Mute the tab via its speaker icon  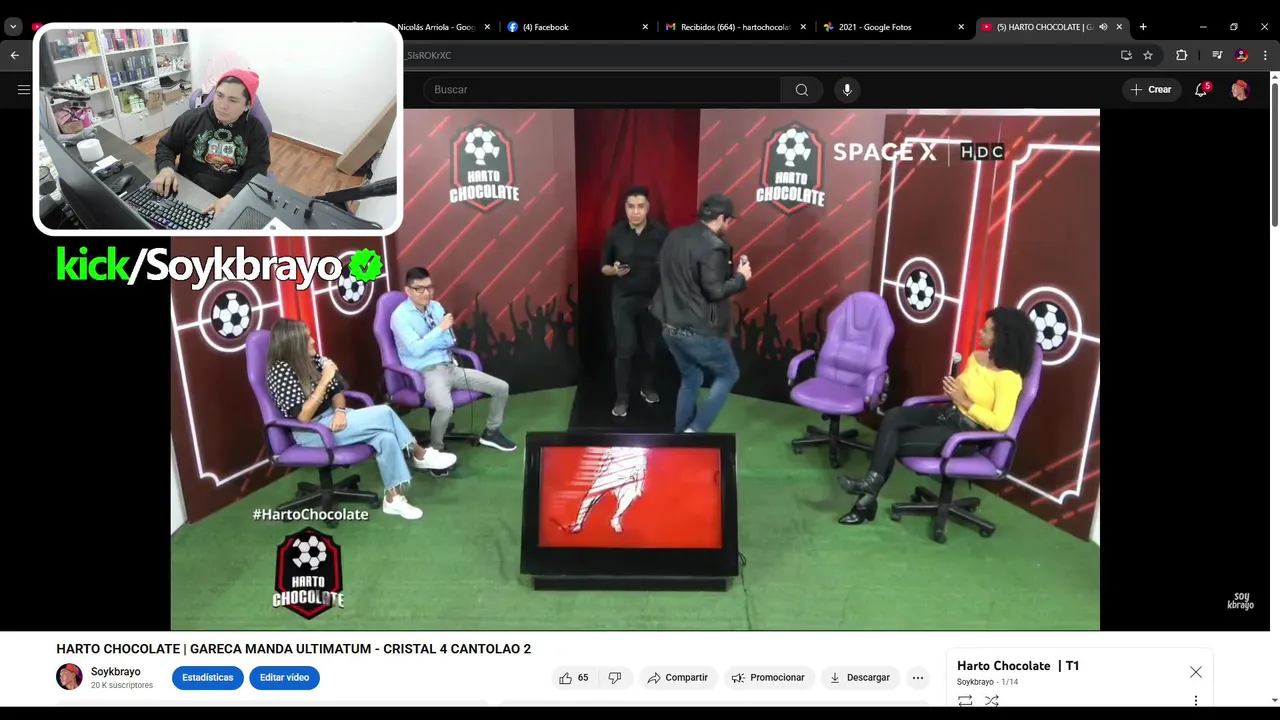[x=1103, y=27]
